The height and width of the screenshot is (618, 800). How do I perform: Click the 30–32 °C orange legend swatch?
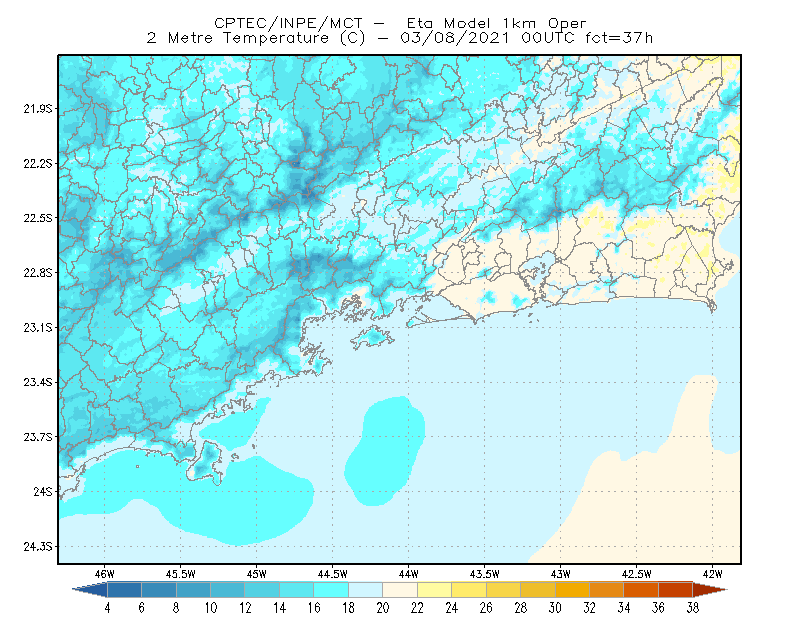pyautogui.click(x=572, y=590)
